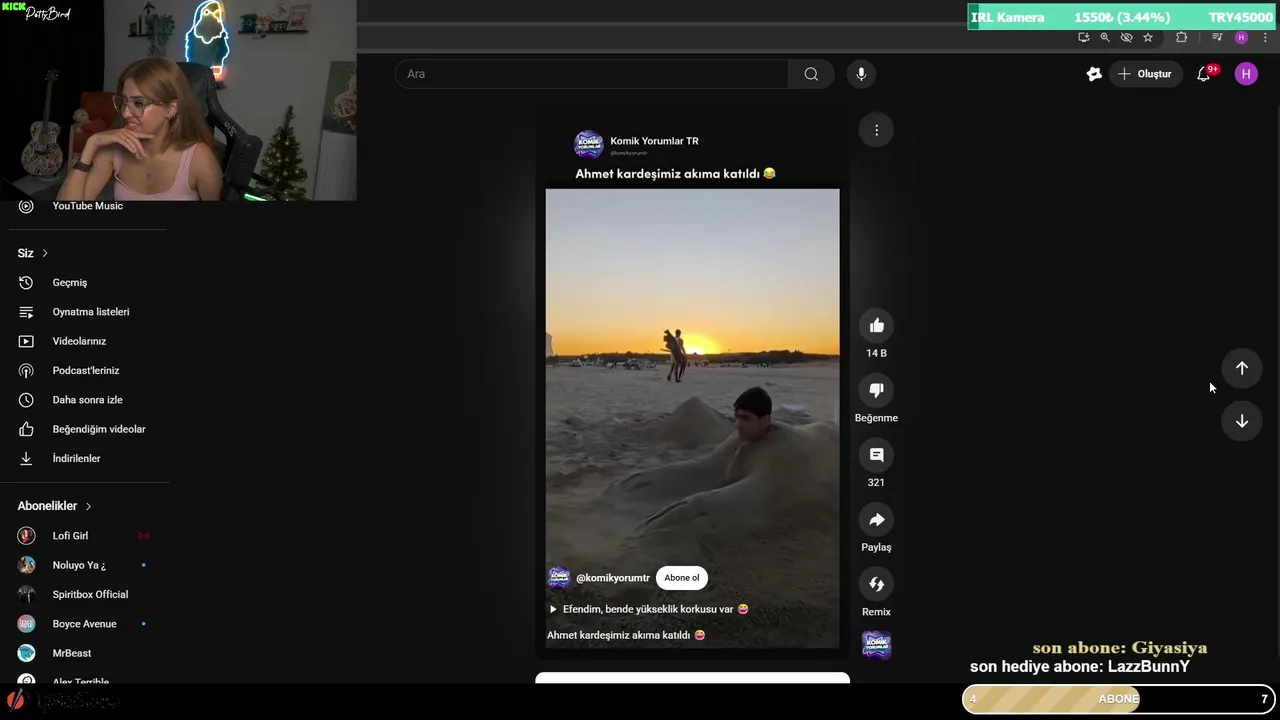Start voice search with microphone icon
This screenshot has height=720, width=1280.
click(861, 74)
